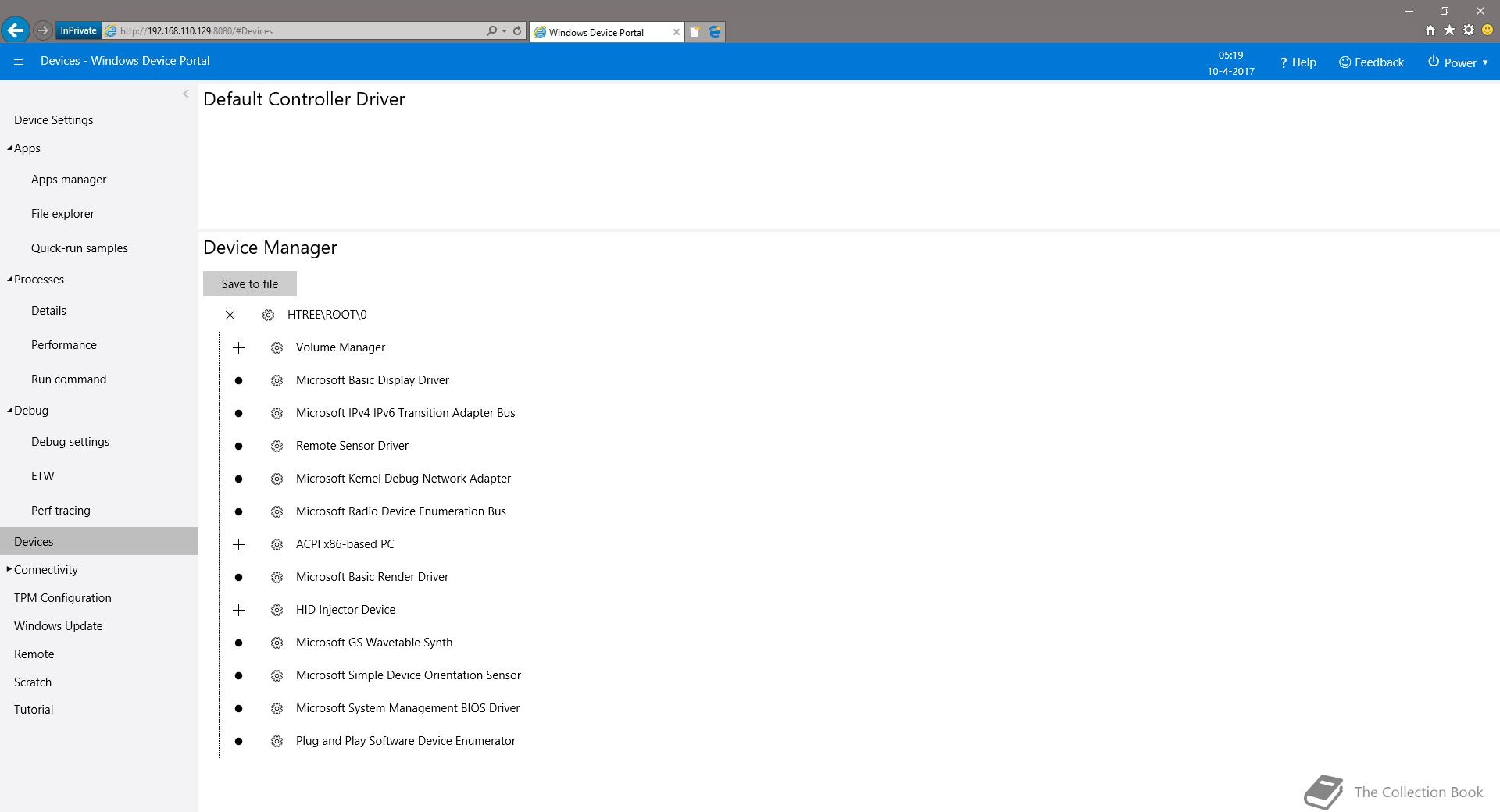This screenshot has width=1500, height=812.
Task: Open Run command page
Action: tap(69, 379)
